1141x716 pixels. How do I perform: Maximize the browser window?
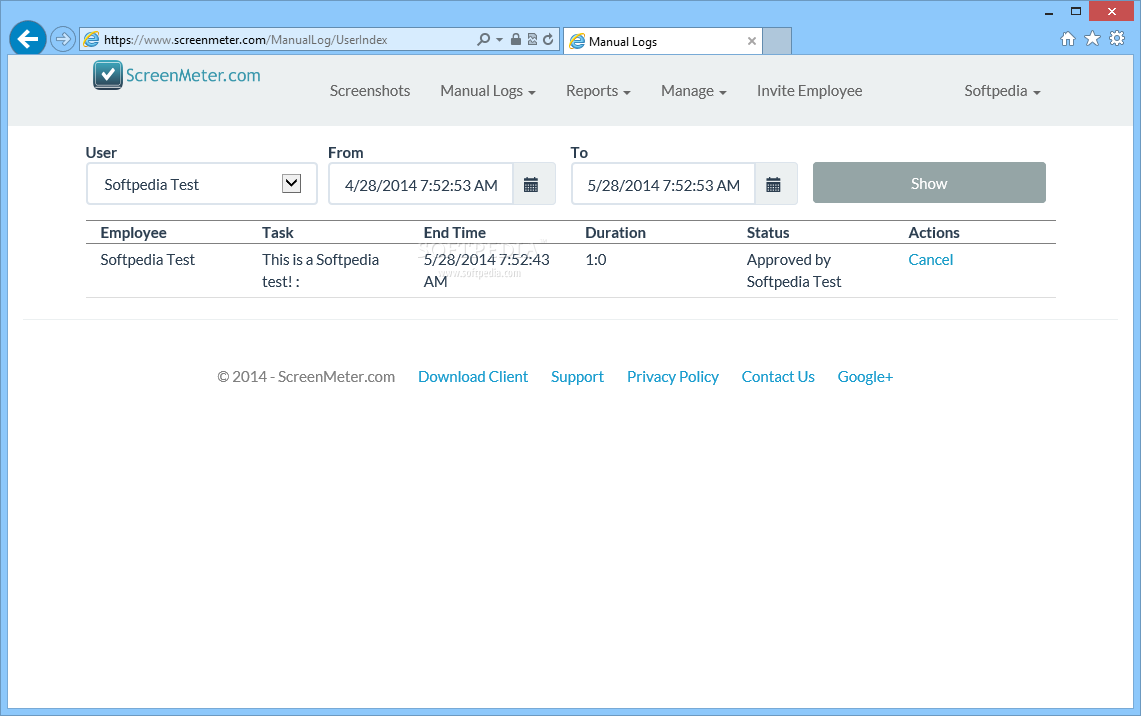tap(1076, 11)
